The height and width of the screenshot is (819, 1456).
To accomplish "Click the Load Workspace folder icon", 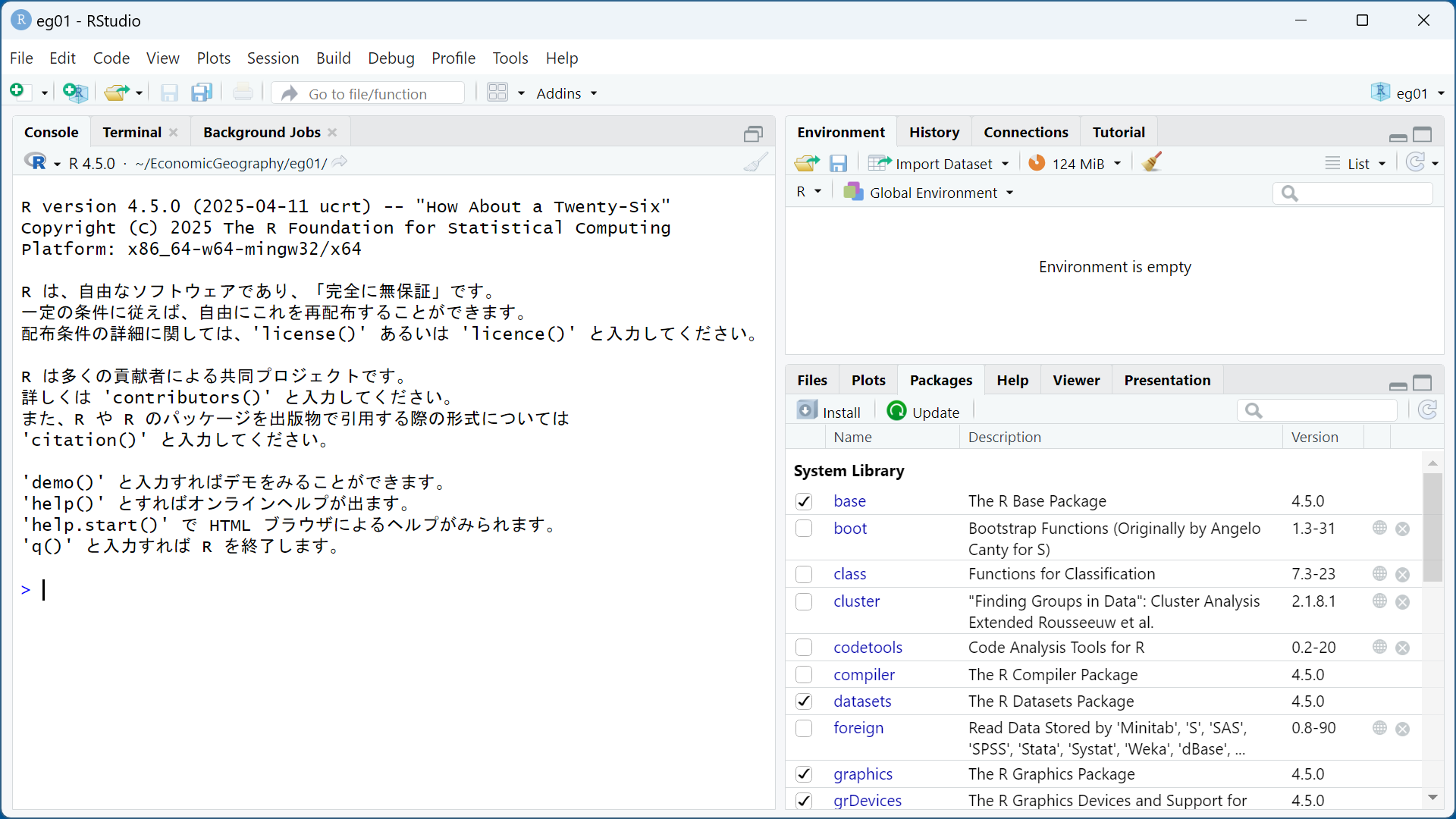I will [x=806, y=163].
